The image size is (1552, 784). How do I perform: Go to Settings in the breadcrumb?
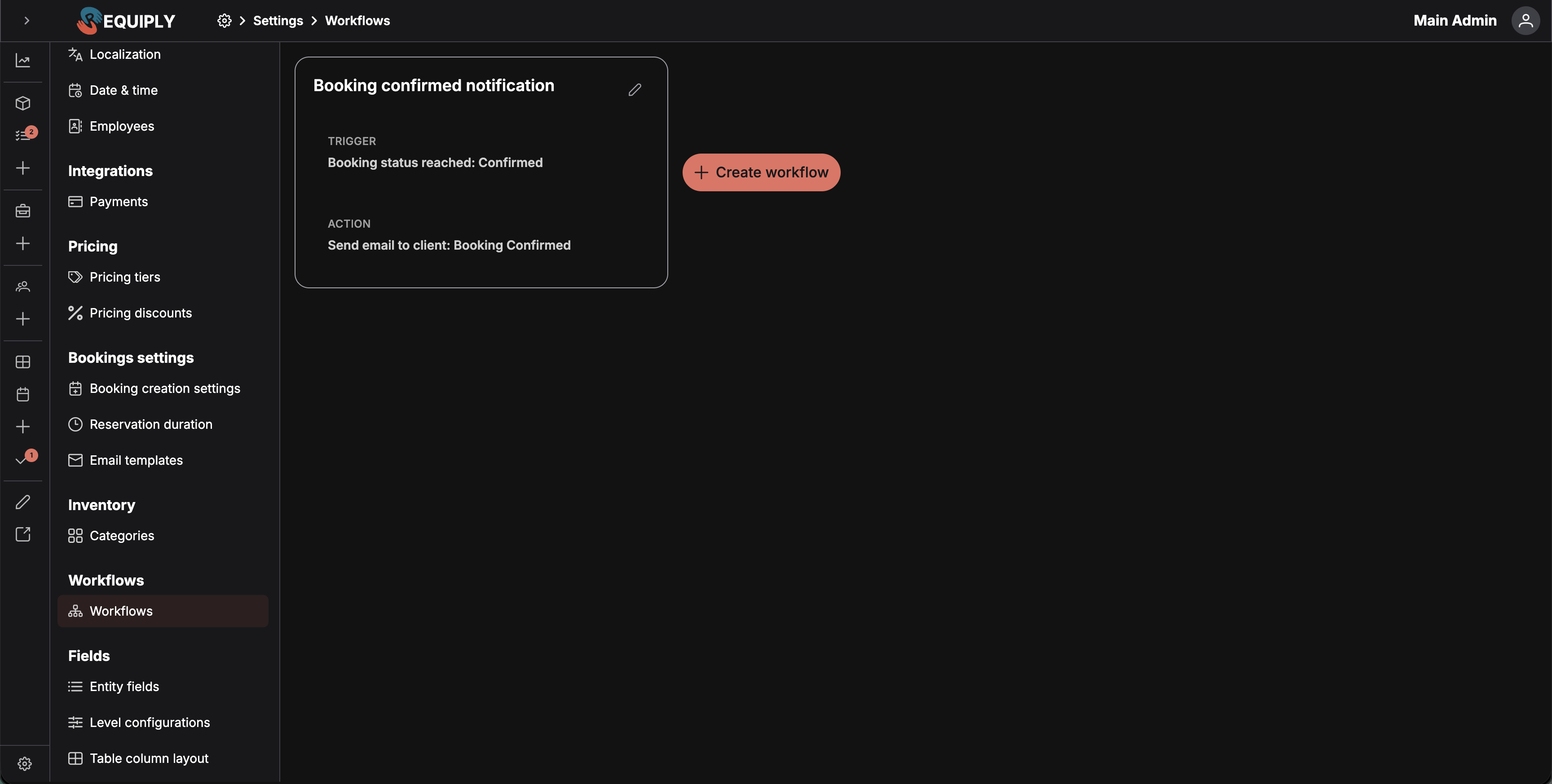tap(278, 21)
